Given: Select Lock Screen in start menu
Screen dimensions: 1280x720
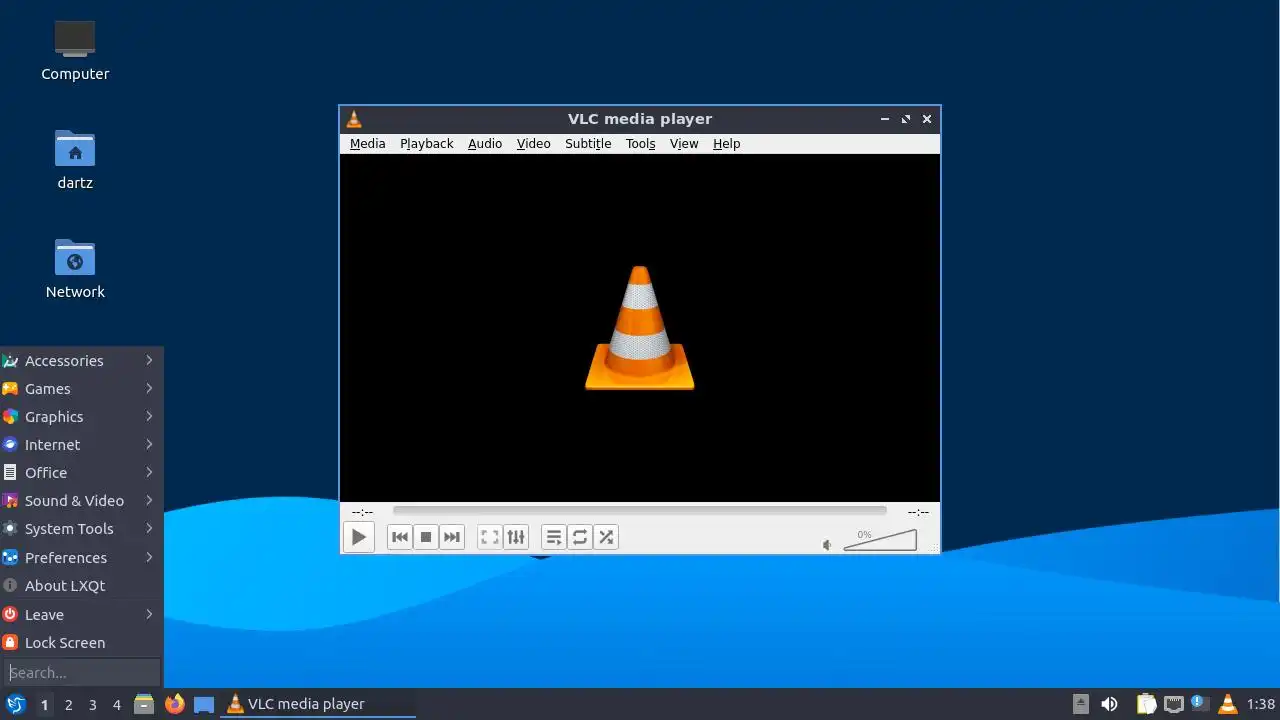Looking at the screenshot, I should point(81,643).
